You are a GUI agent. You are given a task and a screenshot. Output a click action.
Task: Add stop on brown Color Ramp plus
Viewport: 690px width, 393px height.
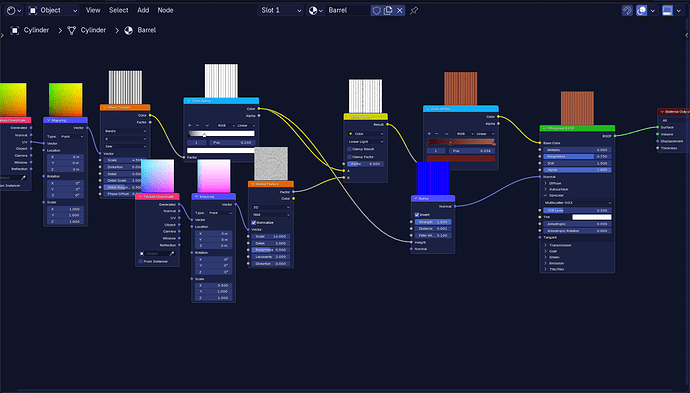[429, 133]
